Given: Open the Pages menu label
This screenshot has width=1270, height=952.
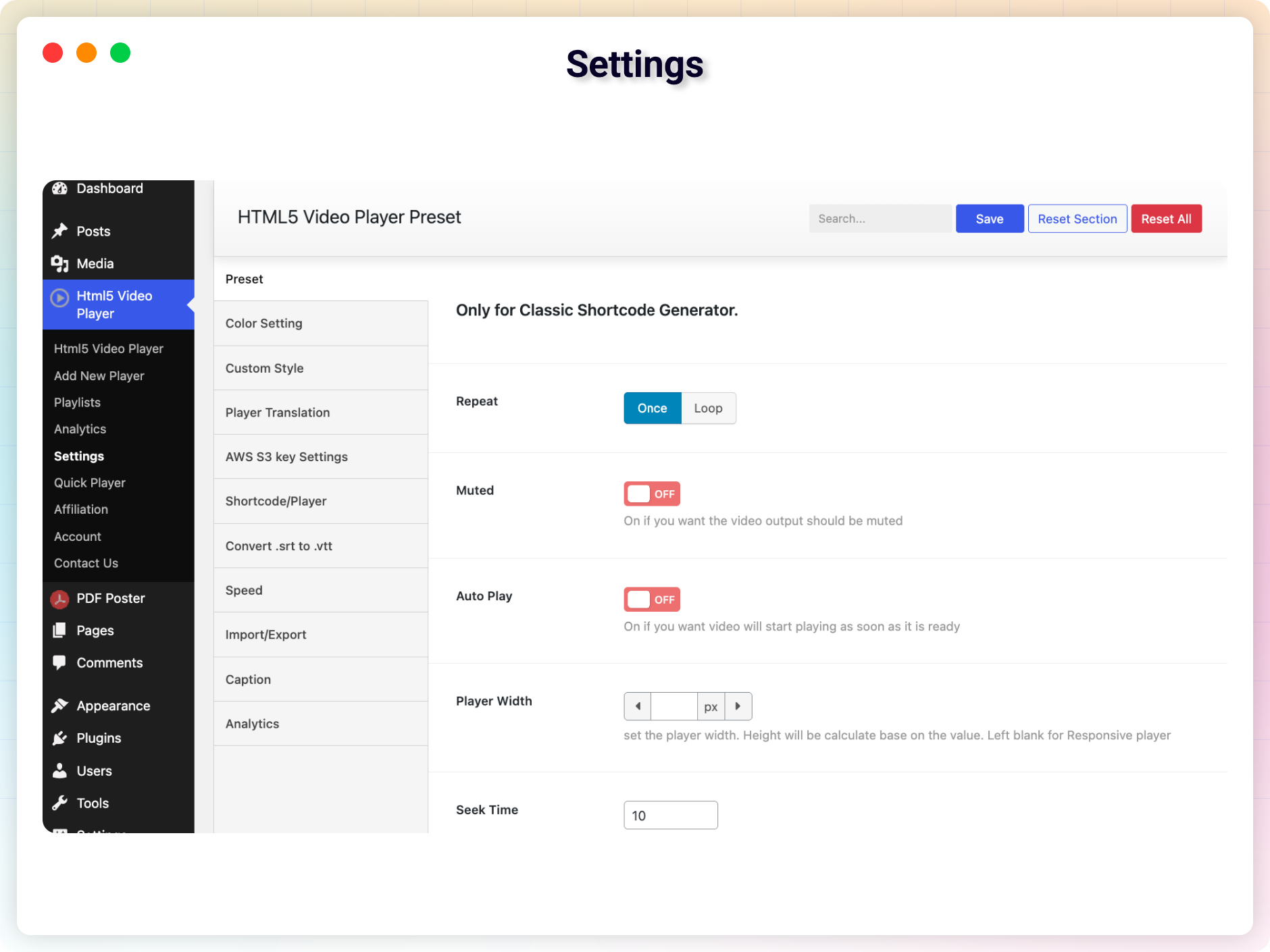Looking at the screenshot, I should point(95,631).
